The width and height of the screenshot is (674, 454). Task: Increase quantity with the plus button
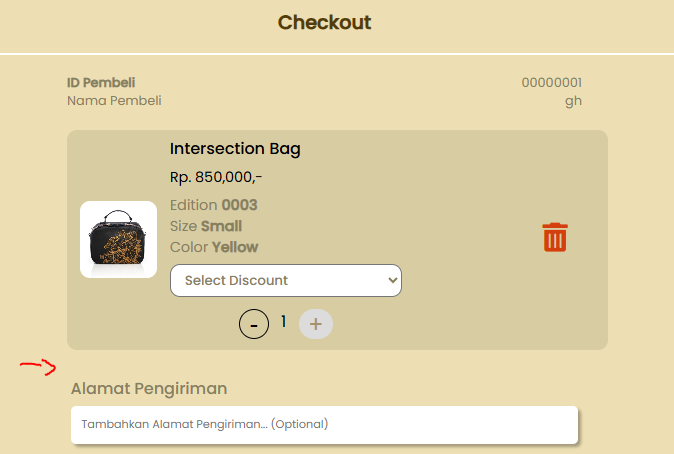tap(316, 324)
